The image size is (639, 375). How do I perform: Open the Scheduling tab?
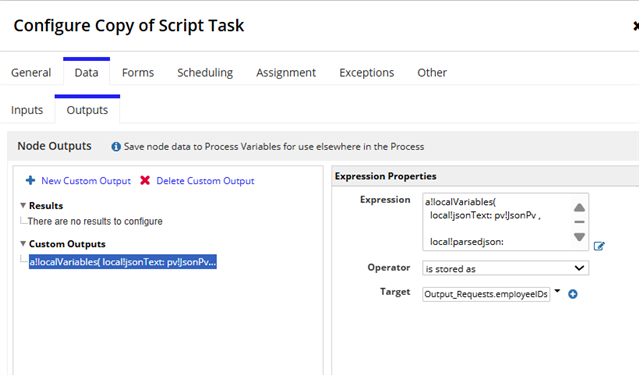click(205, 73)
